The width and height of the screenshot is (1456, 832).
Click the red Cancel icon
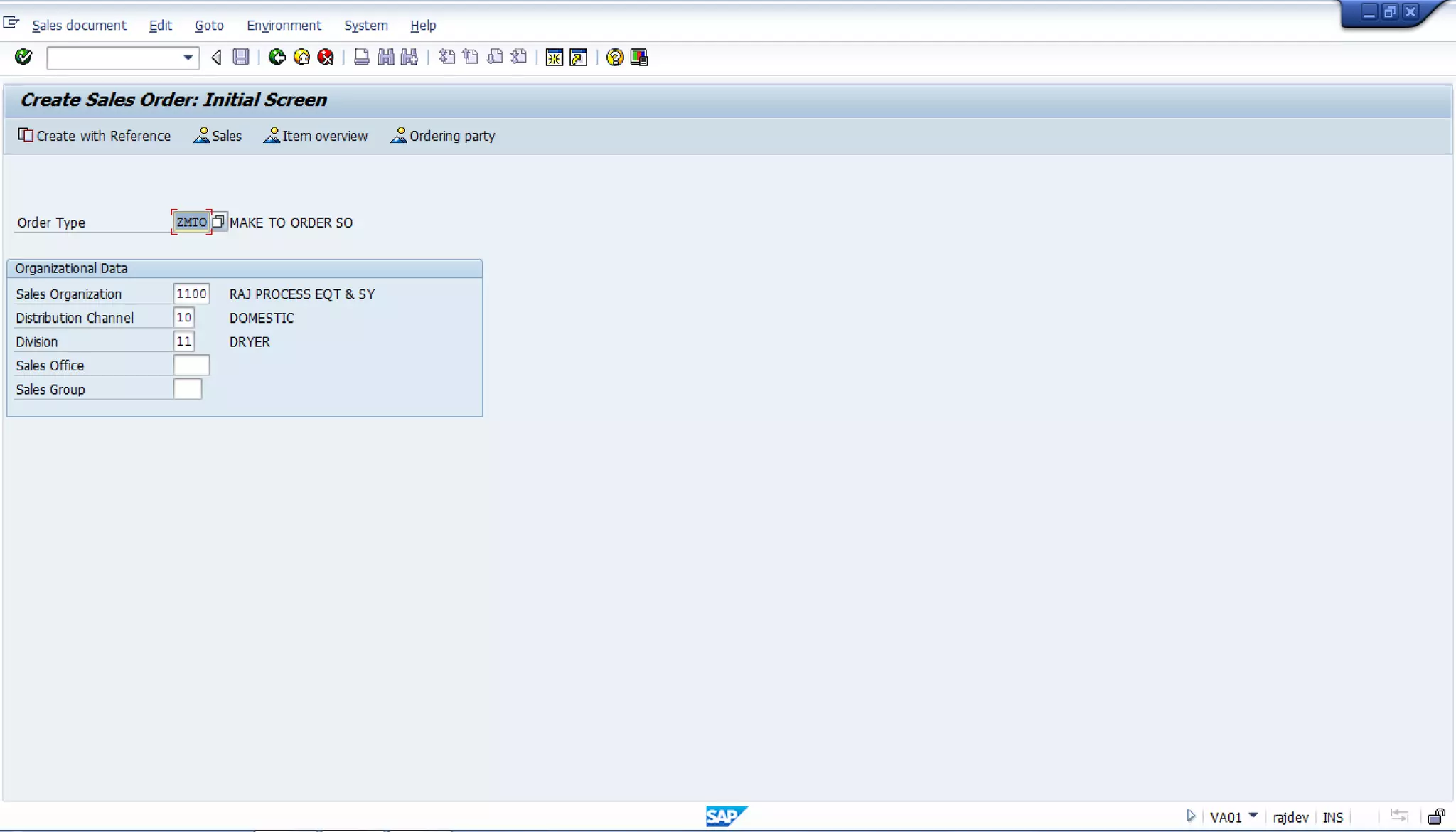[x=326, y=57]
